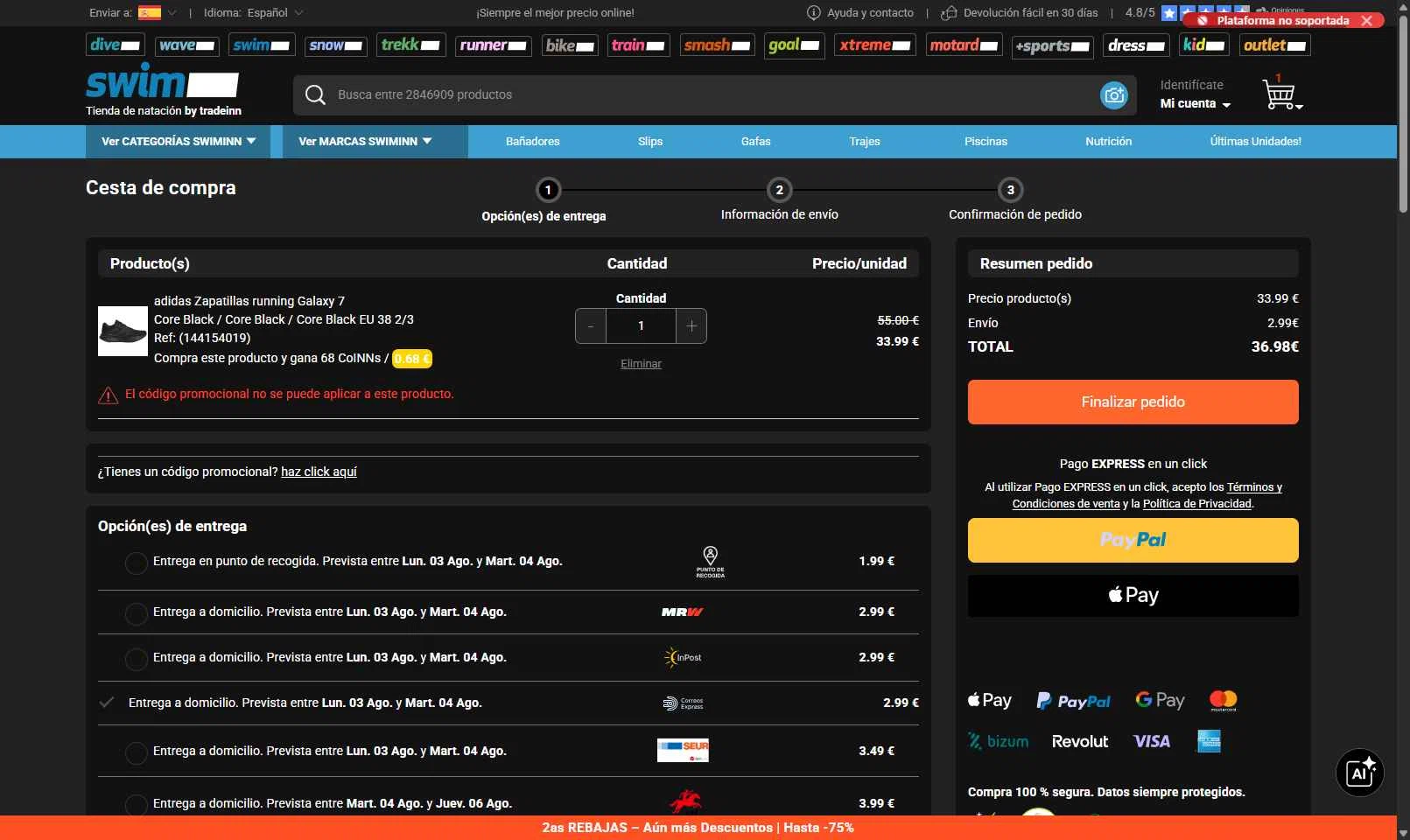This screenshot has width=1410, height=840.
Task: Open the snow store logo
Action: click(x=336, y=45)
